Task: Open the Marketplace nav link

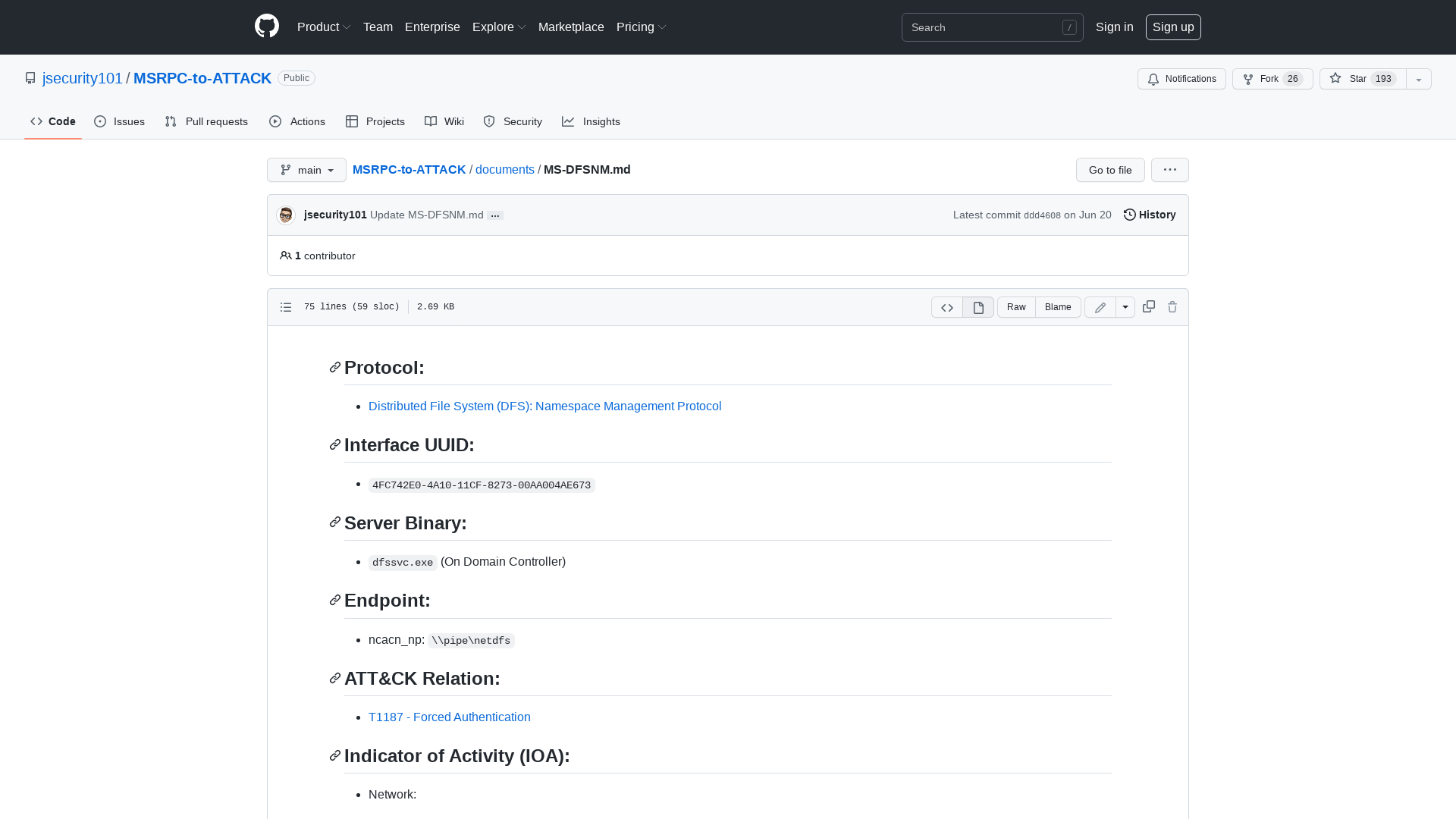Action: point(571,27)
